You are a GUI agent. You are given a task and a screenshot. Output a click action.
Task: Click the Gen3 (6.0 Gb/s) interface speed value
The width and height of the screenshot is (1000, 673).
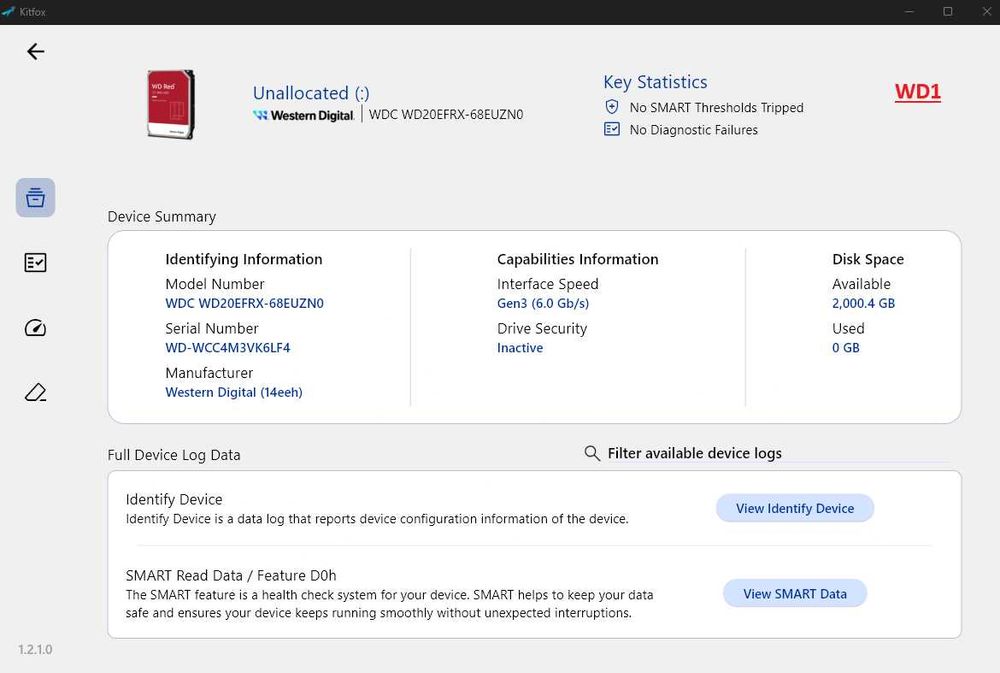click(x=543, y=303)
